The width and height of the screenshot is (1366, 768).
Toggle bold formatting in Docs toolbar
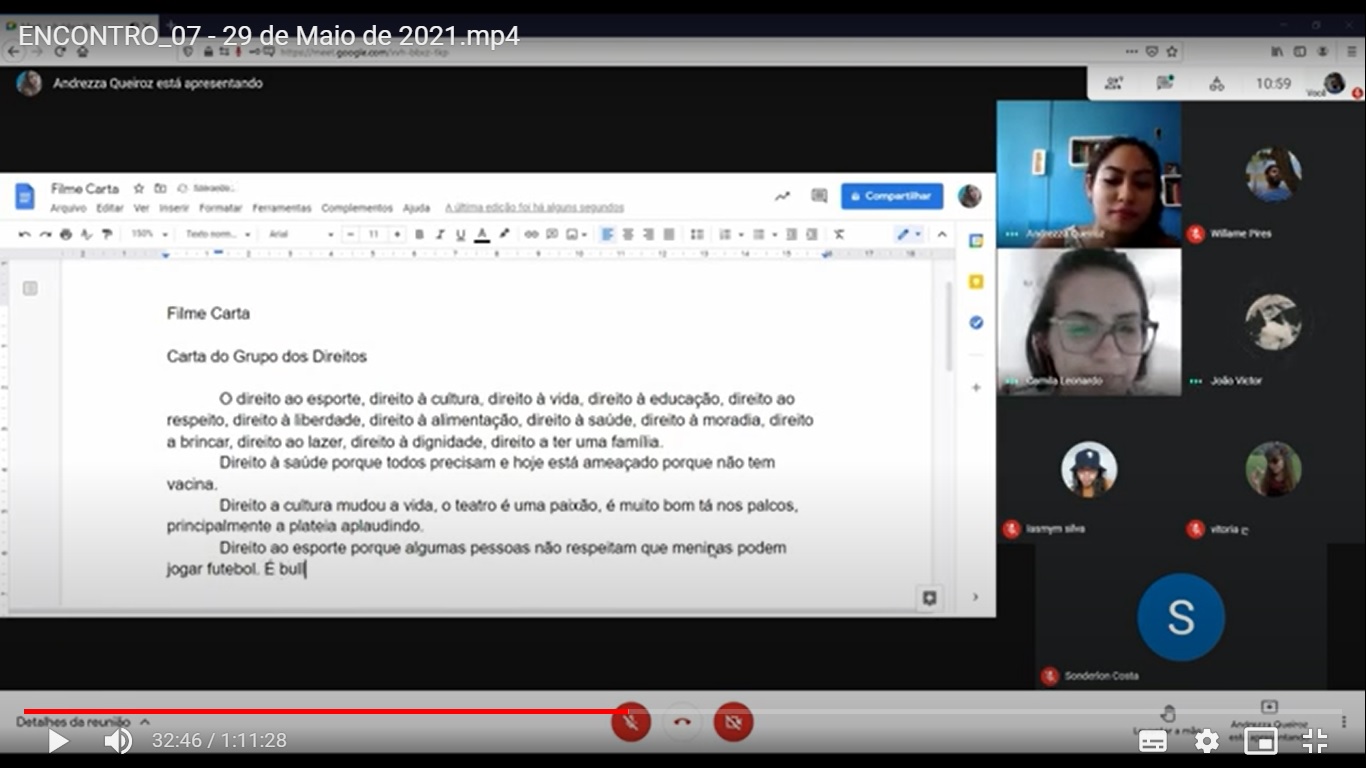coord(419,235)
